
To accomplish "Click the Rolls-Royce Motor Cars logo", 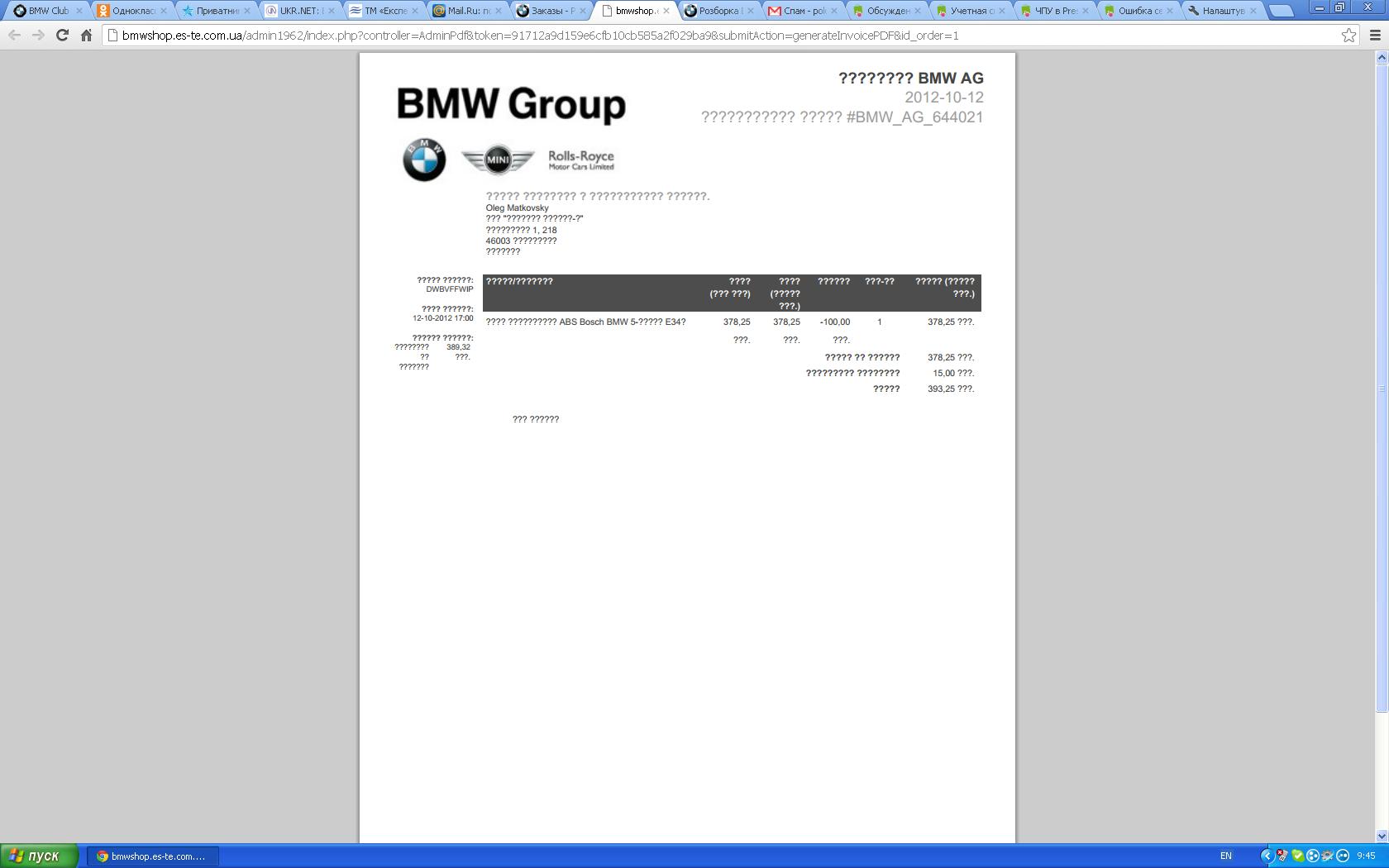I will 581,160.
